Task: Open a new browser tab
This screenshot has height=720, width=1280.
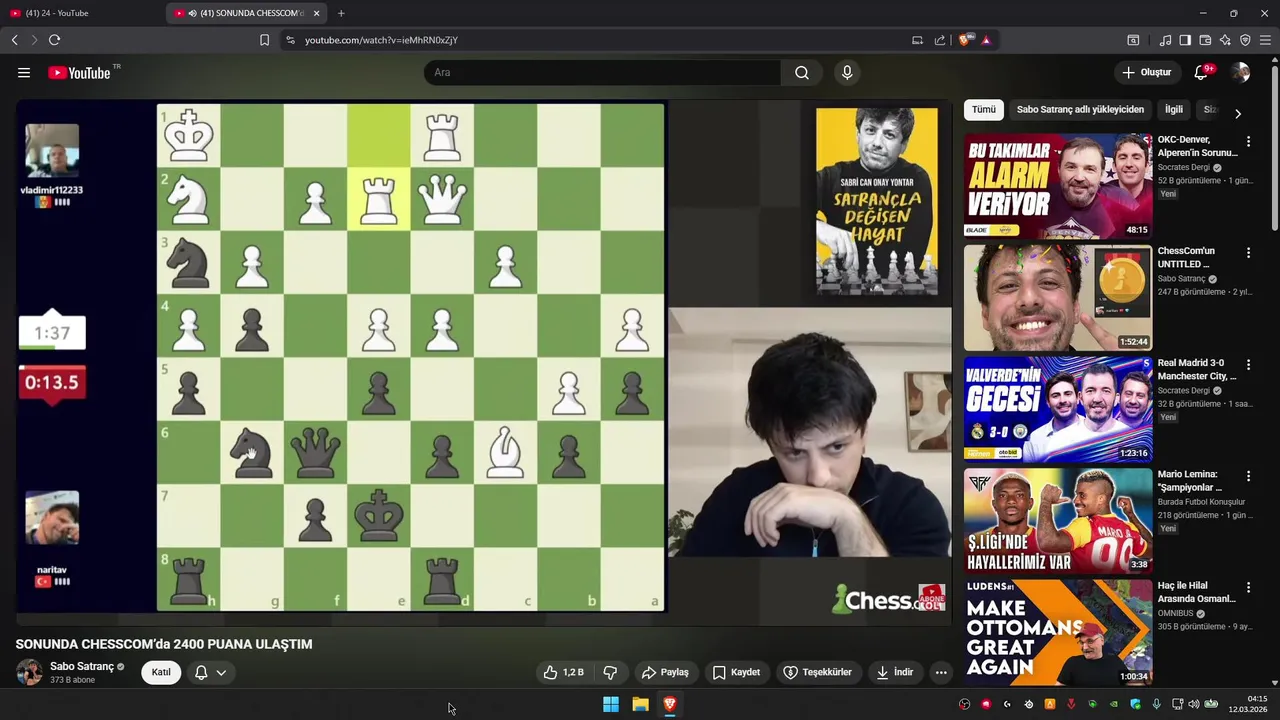Action: (x=341, y=13)
